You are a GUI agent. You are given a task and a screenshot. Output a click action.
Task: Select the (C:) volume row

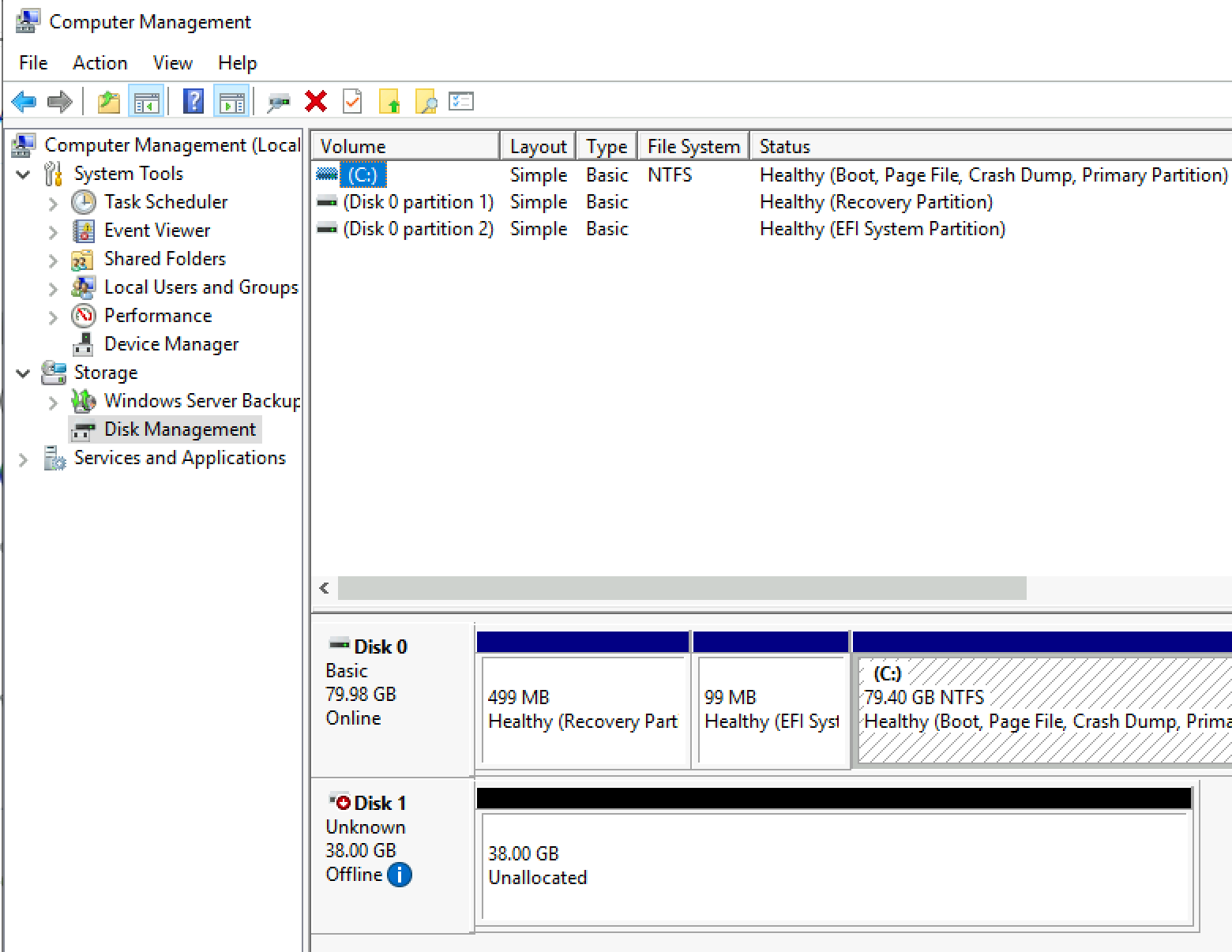click(x=772, y=174)
